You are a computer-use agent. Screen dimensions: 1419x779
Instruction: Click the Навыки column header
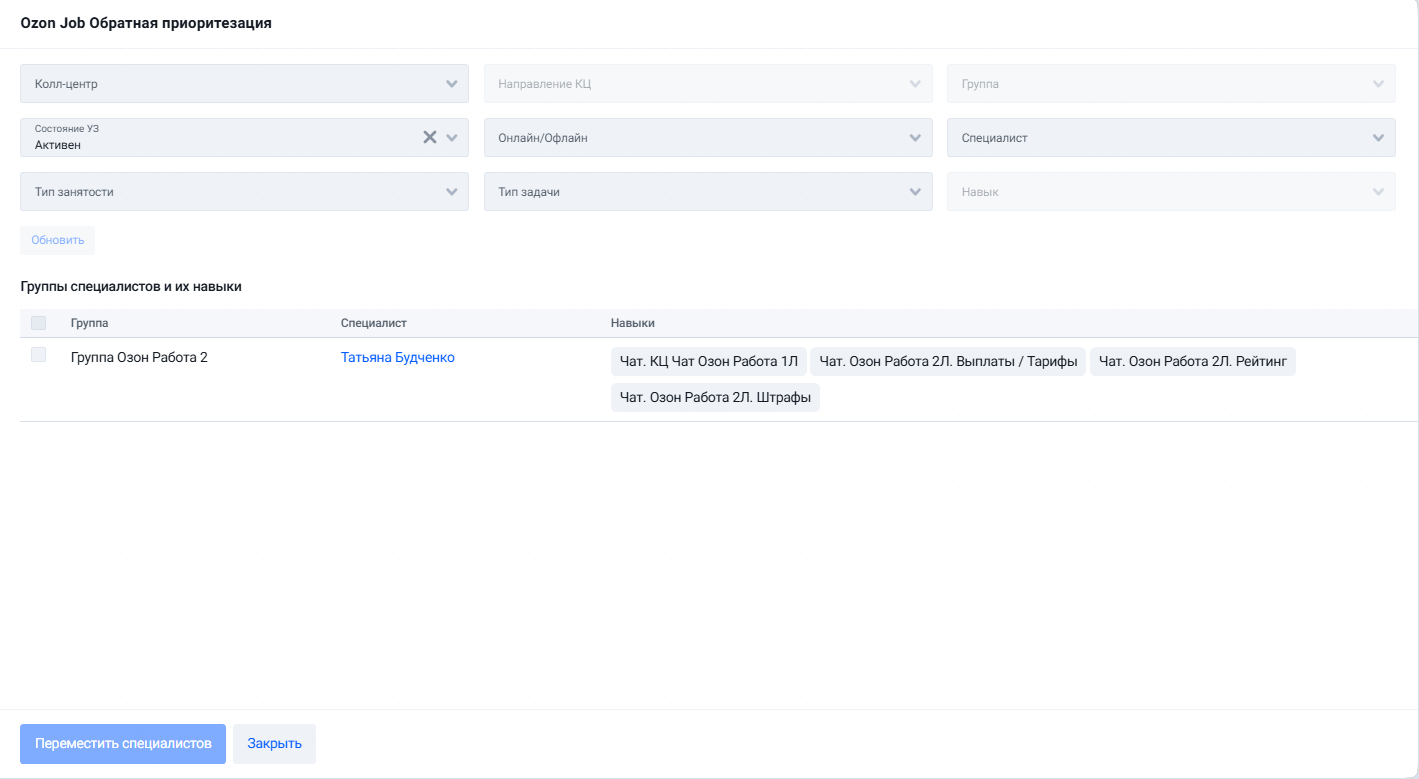(x=633, y=323)
